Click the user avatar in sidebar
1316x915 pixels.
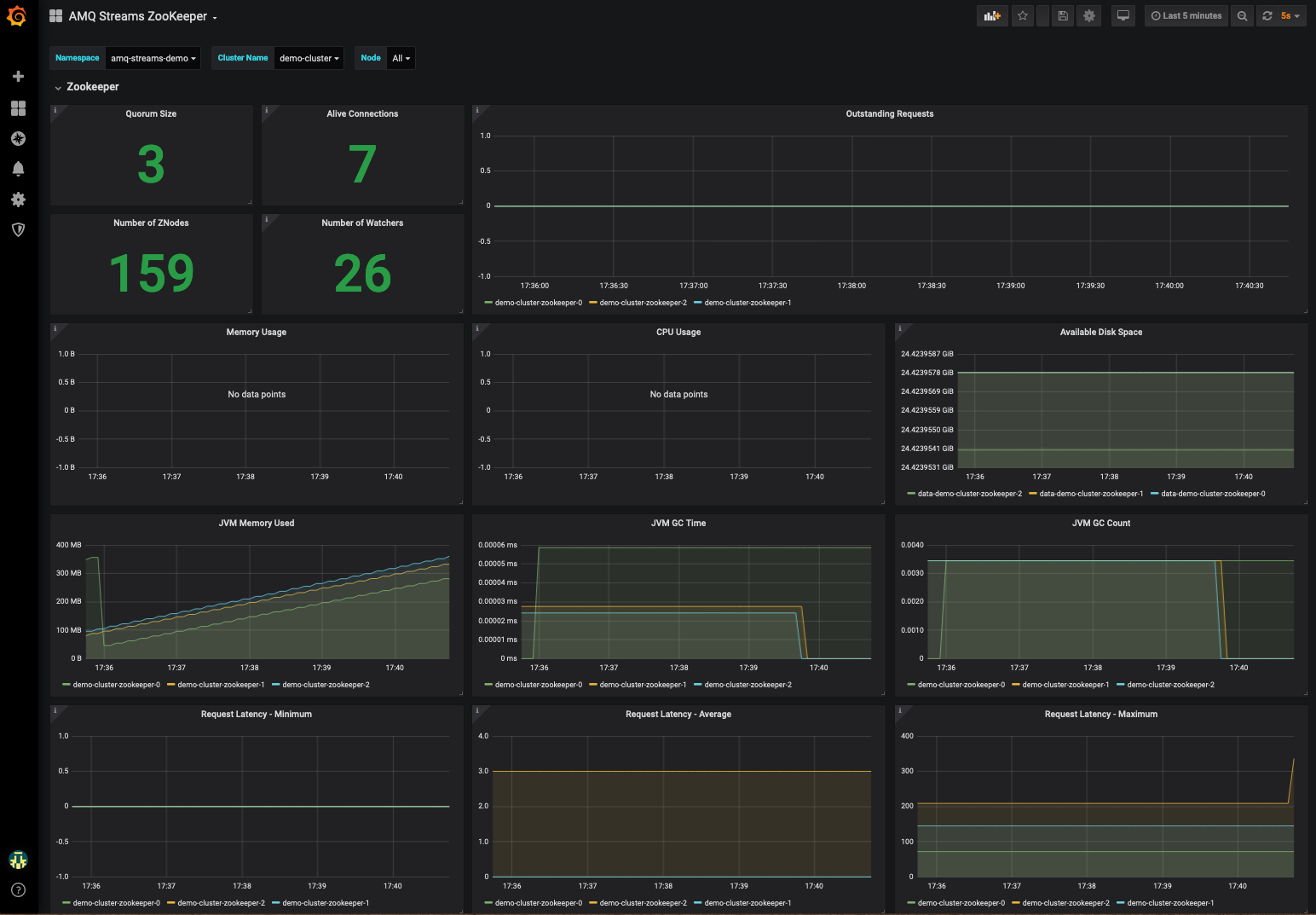click(18, 860)
